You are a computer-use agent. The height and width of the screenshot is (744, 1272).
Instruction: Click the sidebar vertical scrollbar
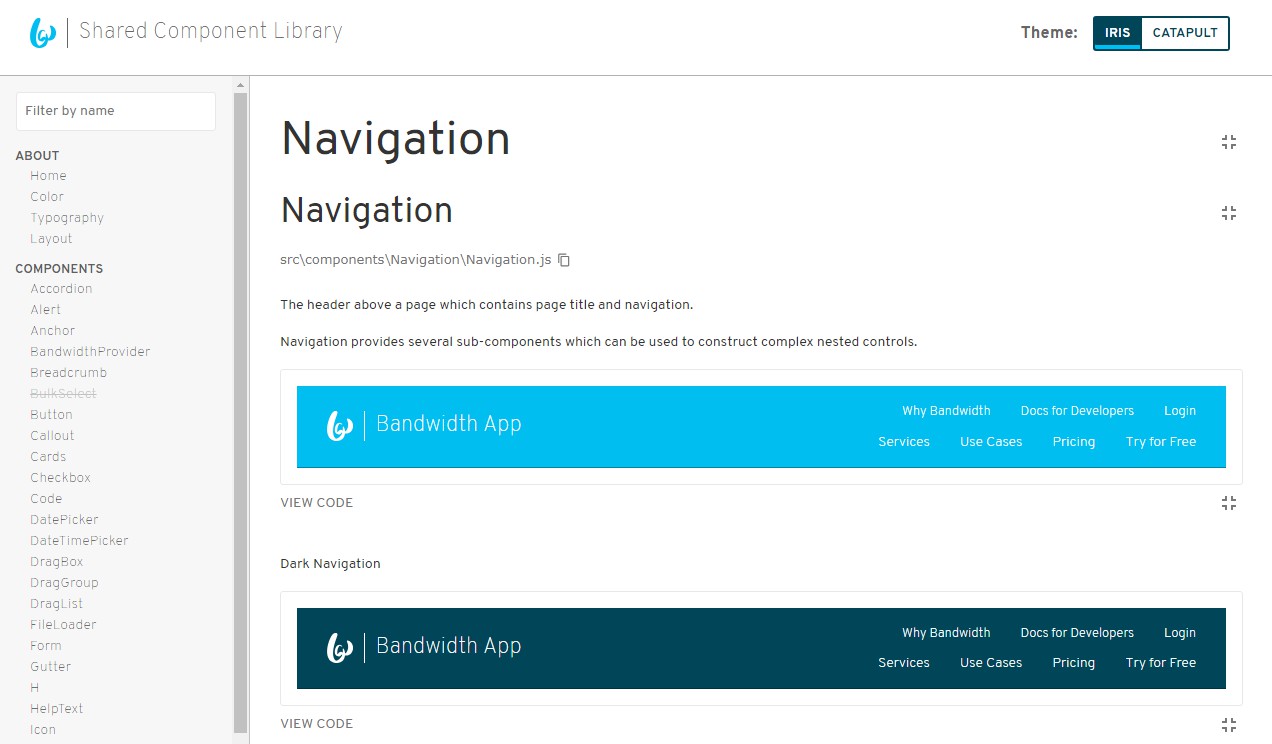pyautogui.click(x=240, y=400)
